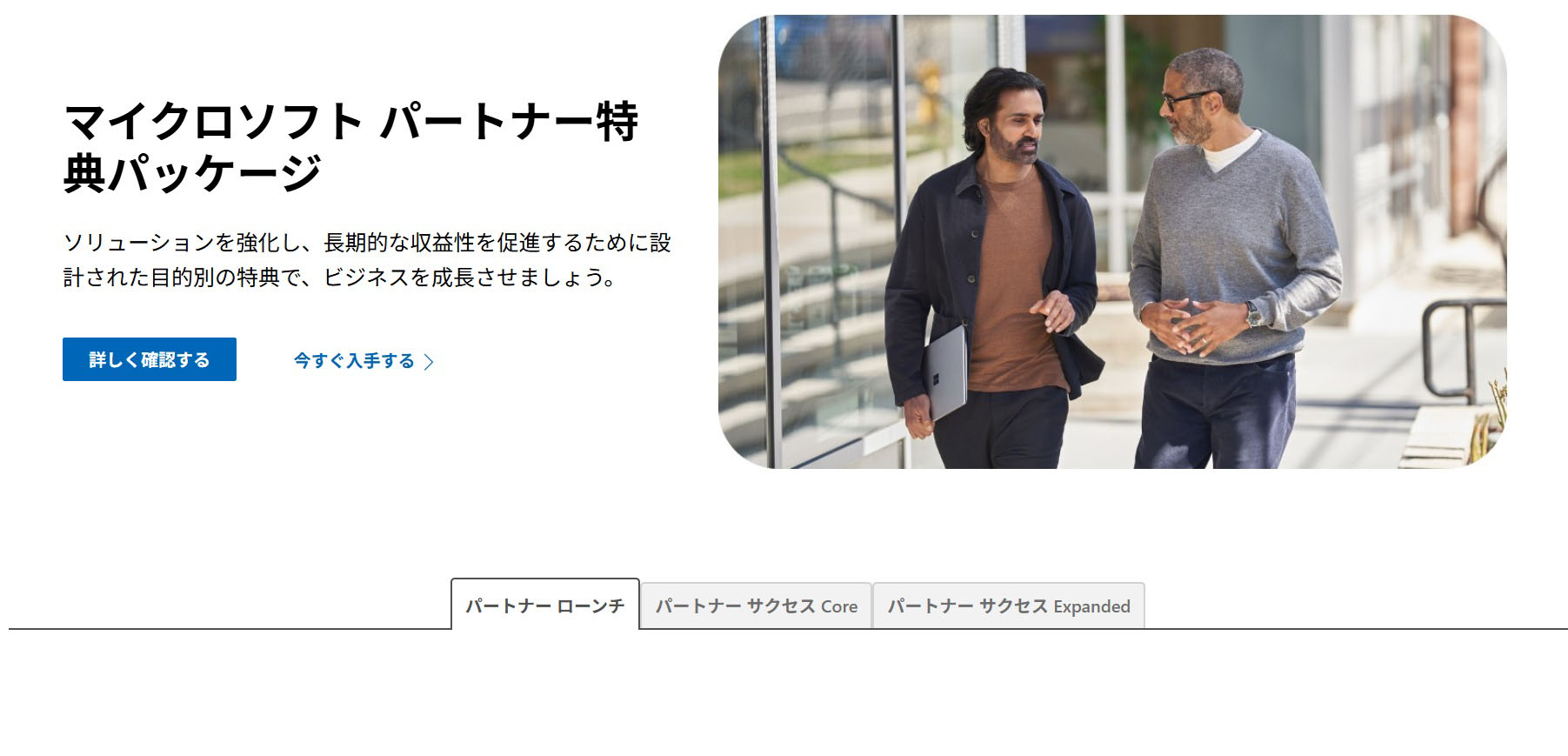Open the 今すぐ入手する link
Image resolution: width=1568 pixels, height=756 pixels.
pyautogui.click(x=364, y=361)
